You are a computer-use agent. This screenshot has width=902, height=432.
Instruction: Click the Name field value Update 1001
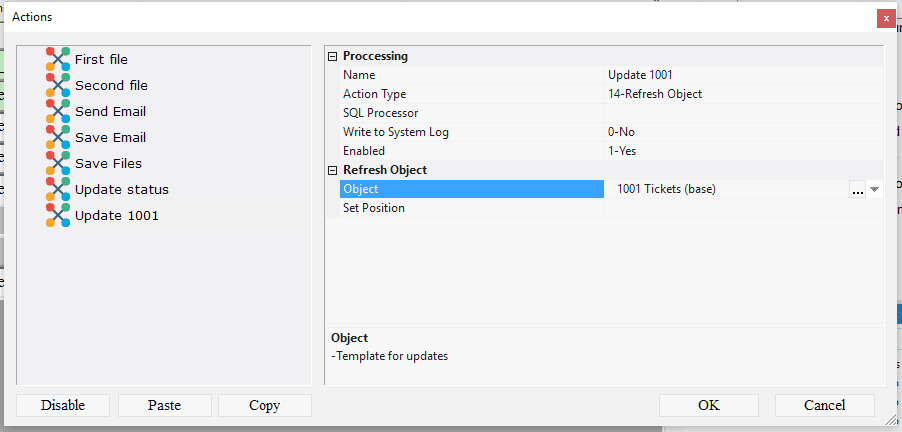pos(640,75)
